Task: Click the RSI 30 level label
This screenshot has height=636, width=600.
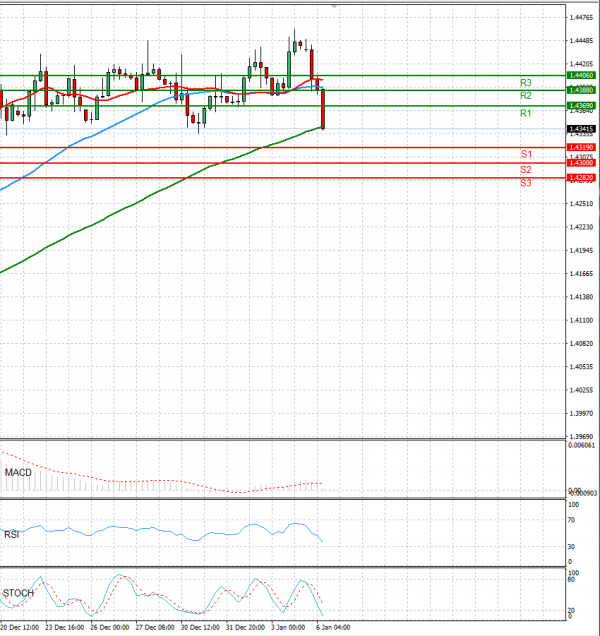Action: pos(571,547)
